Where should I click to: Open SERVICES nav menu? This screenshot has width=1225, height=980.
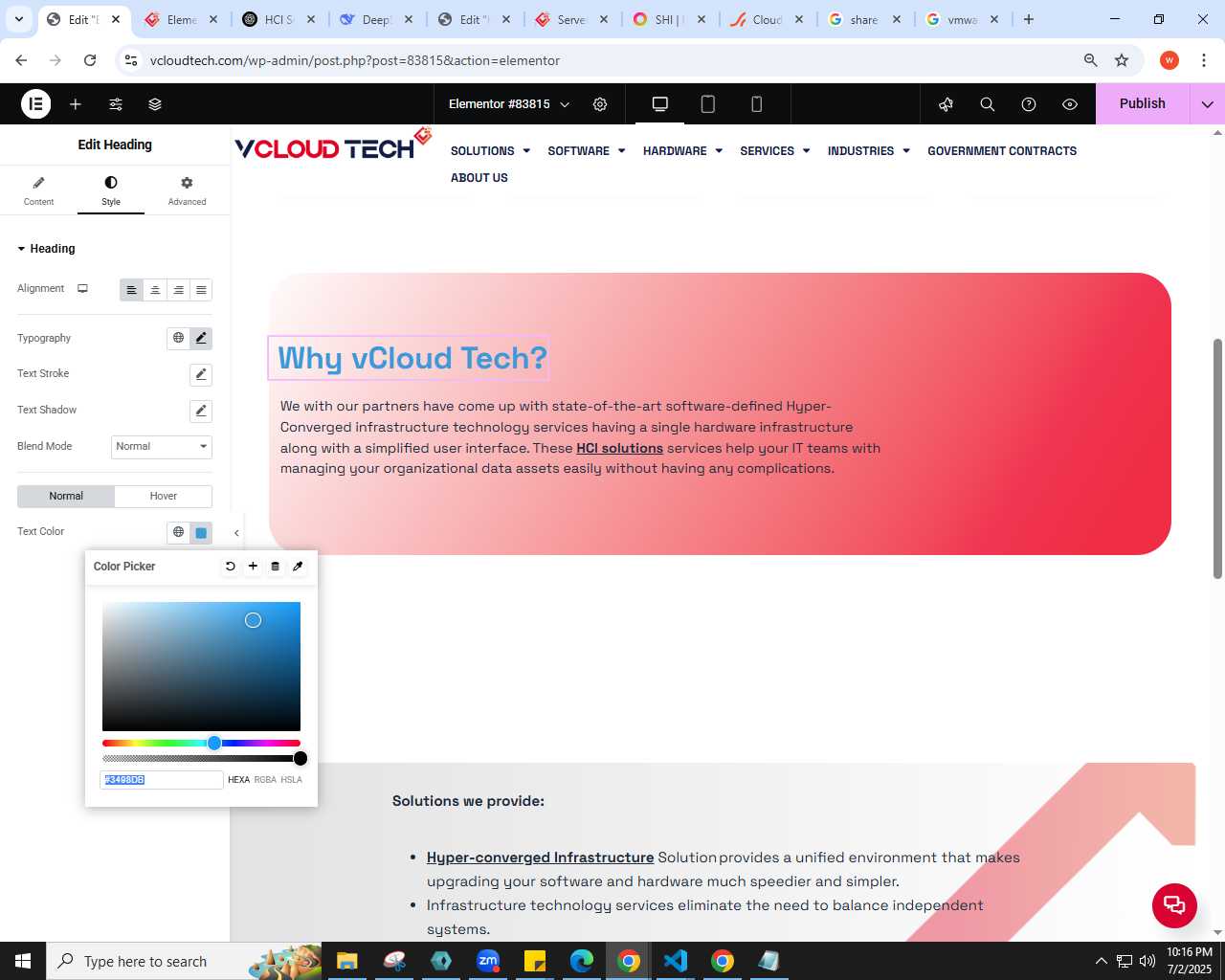coord(775,151)
